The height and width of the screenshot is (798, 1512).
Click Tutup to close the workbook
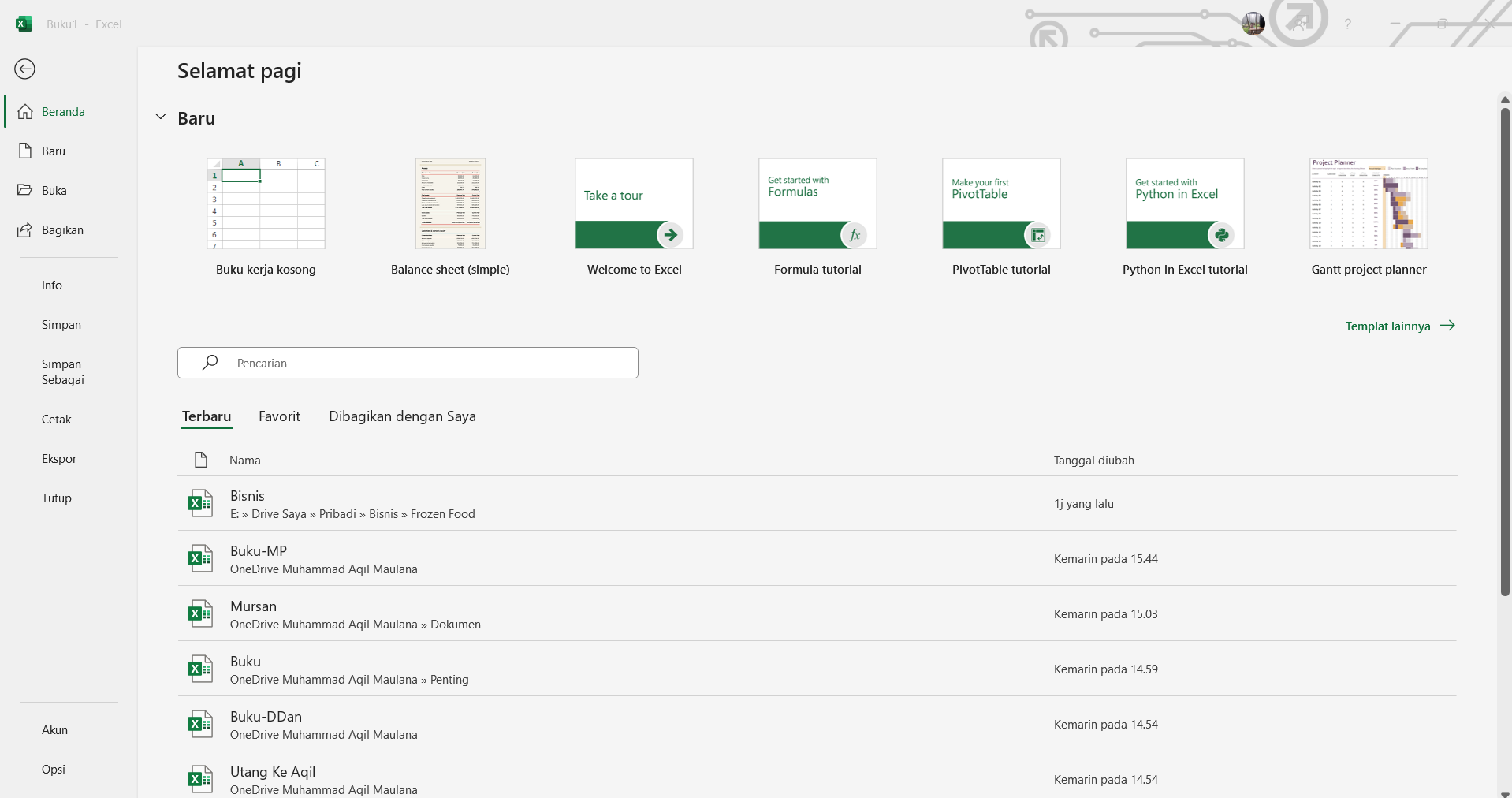coord(69,498)
